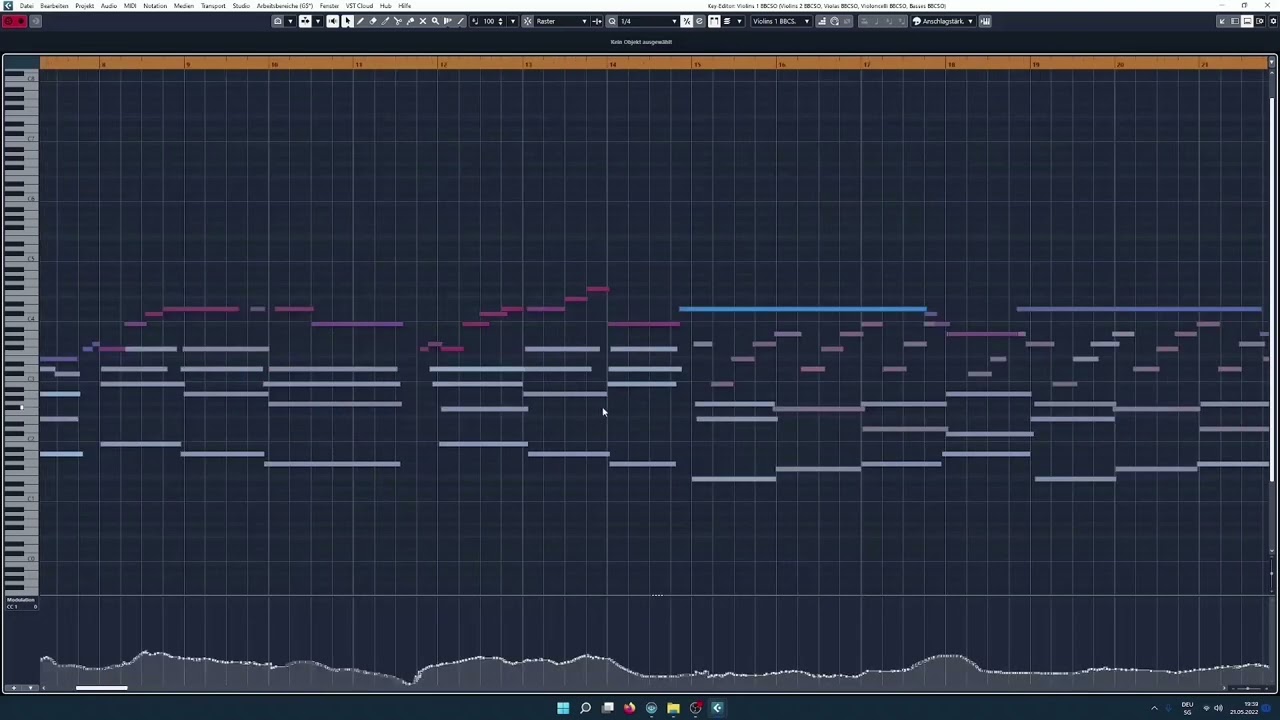This screenshot has height=720, width=1280.
Task: Open Solo Editor options dropdown arrow
Action: coord(290,21)
